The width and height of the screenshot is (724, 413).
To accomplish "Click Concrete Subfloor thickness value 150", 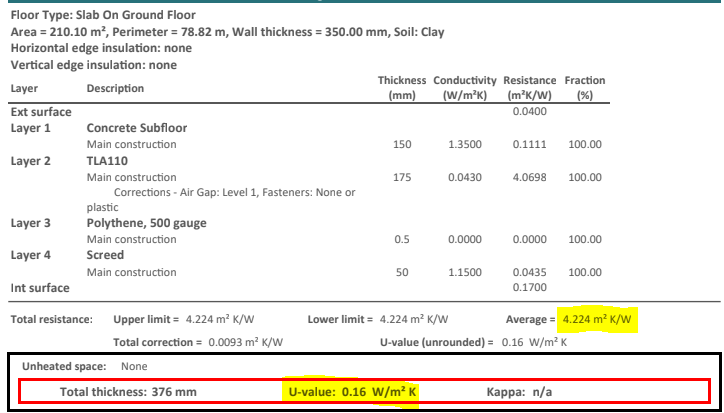I will point(402,145).
